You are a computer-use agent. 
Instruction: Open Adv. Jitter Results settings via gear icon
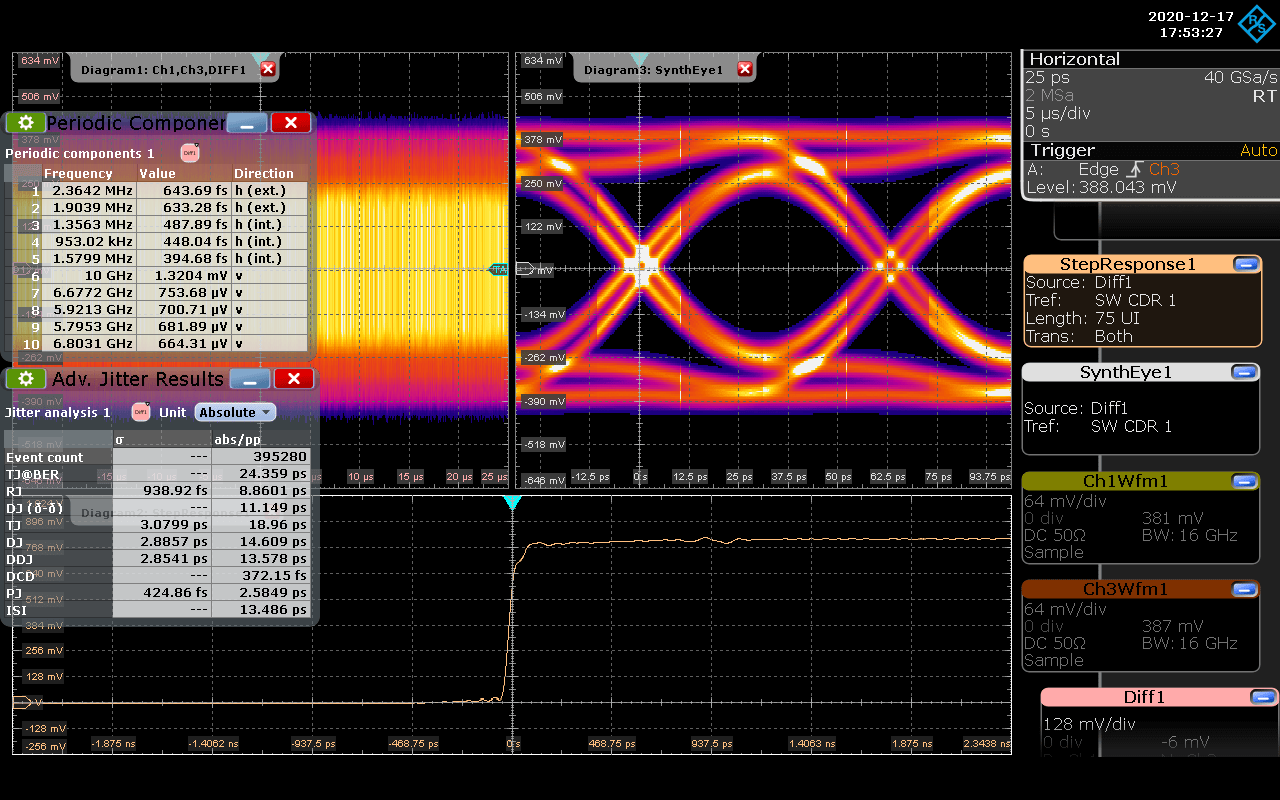(x=26, y=379)
